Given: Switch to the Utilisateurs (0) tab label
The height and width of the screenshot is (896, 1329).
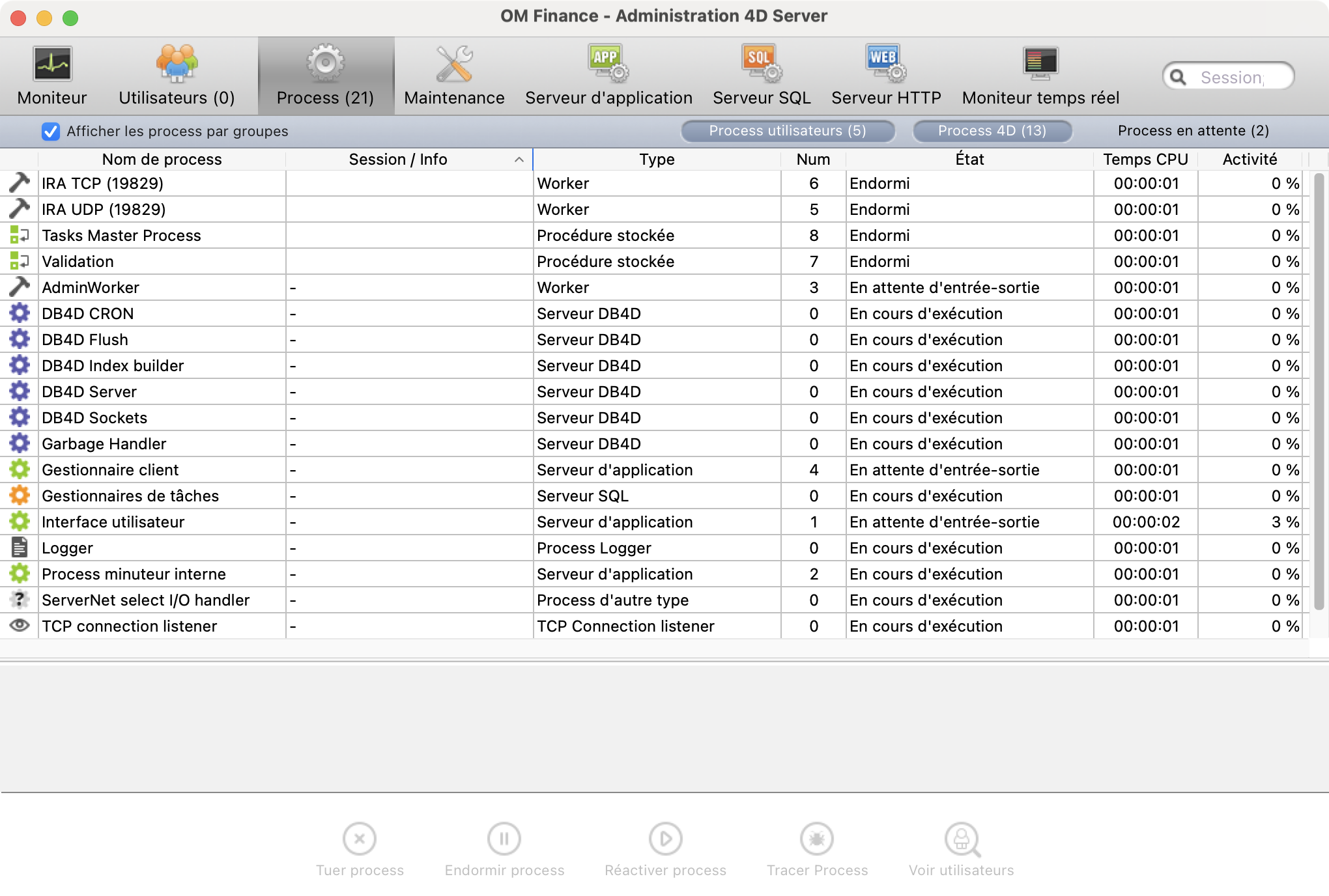Looking at the screenshot, I should coord(177,98).
